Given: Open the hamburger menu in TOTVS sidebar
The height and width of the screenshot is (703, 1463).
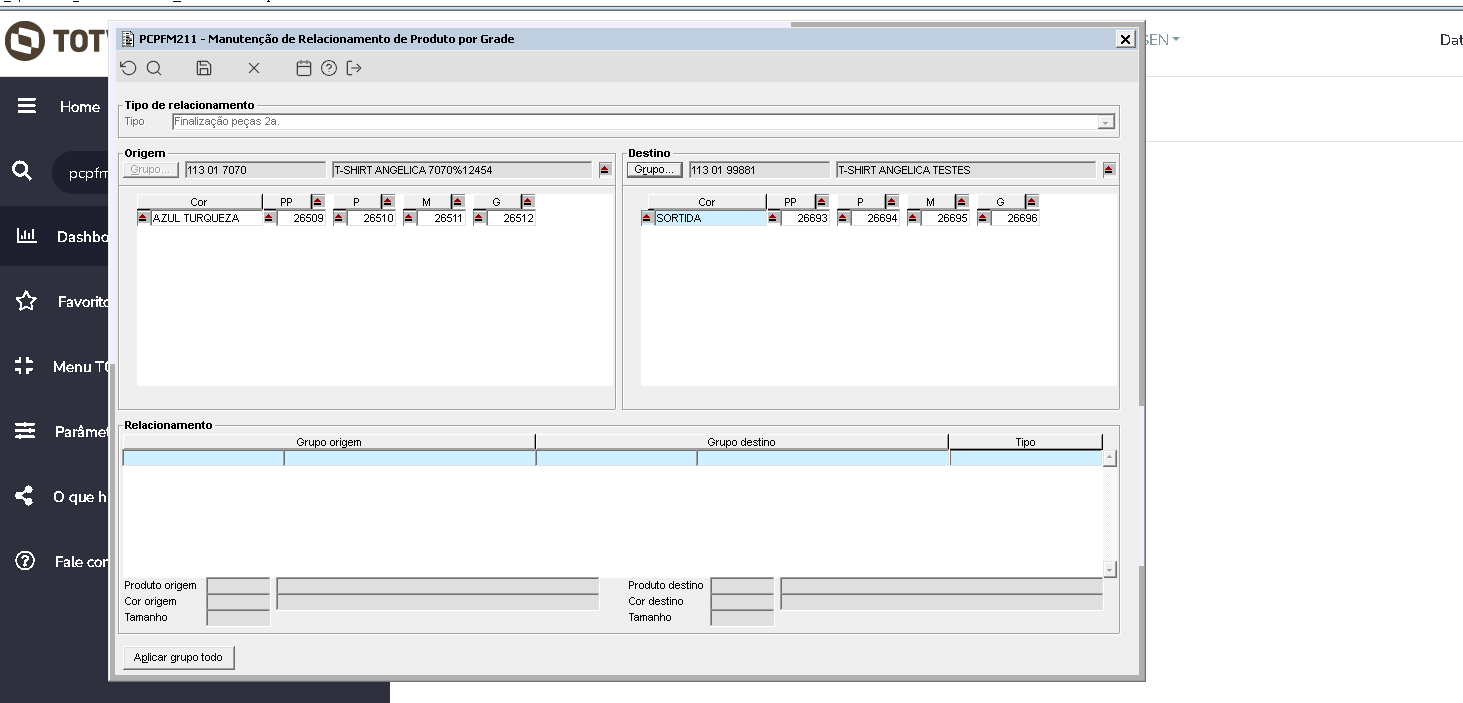Looking at the screenshot, I should point(26,106).
